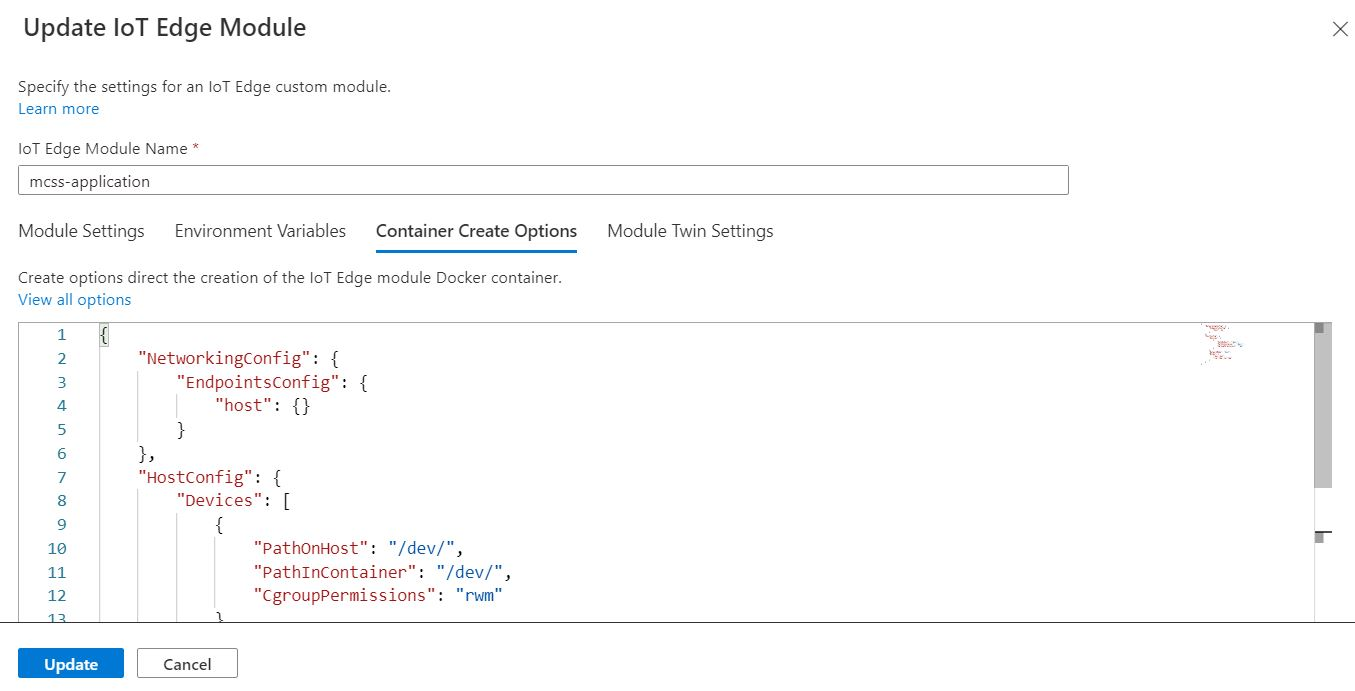
Task: Click the editor minimap preview
Action: [x=1220, y=345]
